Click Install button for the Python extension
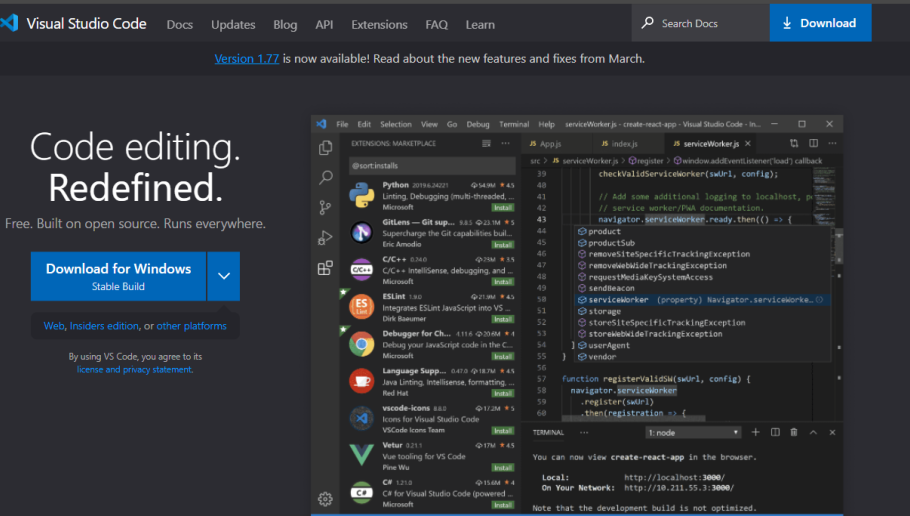This screenshot has height=516, width=910. [503, 207]
